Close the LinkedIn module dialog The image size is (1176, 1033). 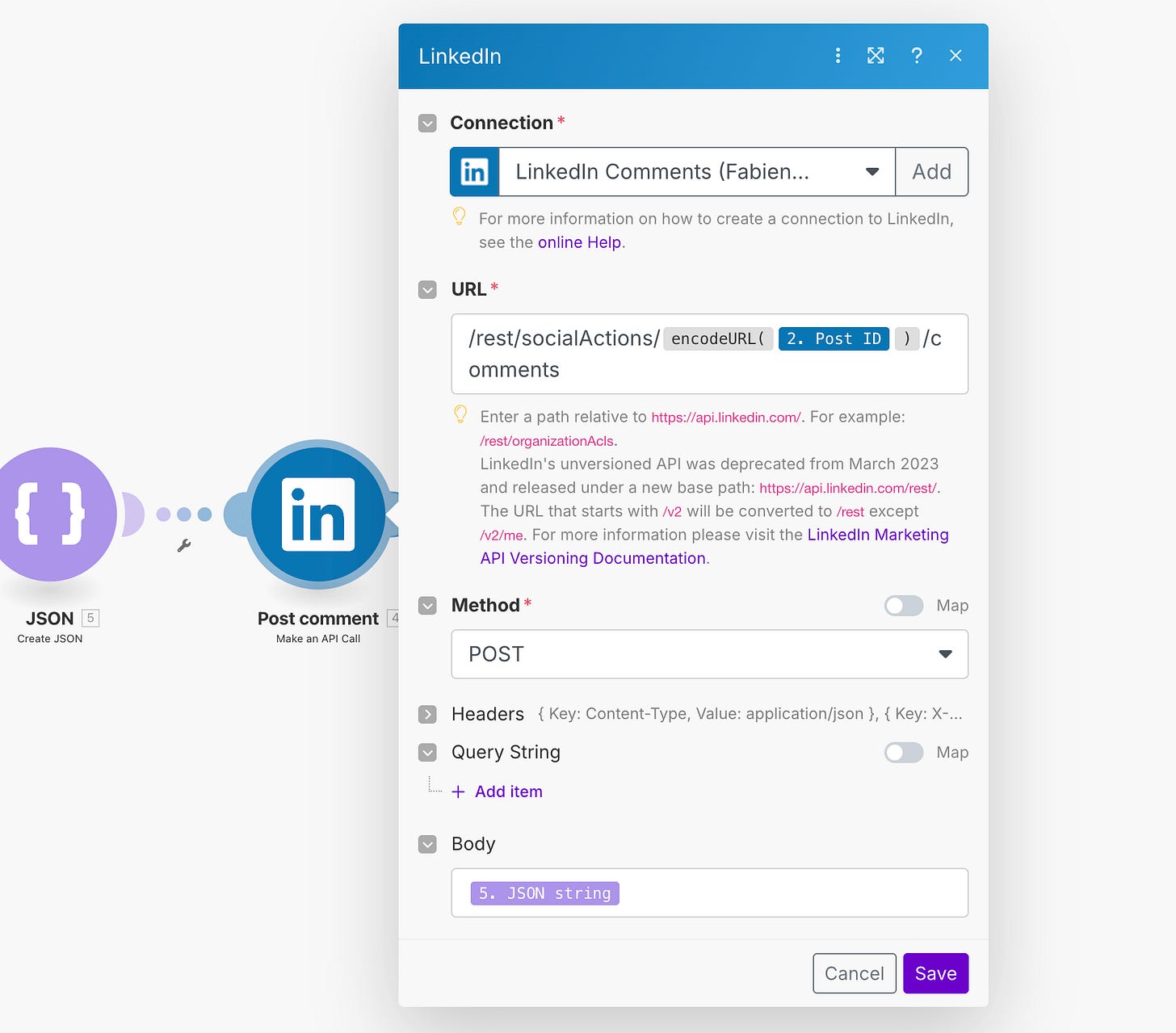[x=955, y=56]
